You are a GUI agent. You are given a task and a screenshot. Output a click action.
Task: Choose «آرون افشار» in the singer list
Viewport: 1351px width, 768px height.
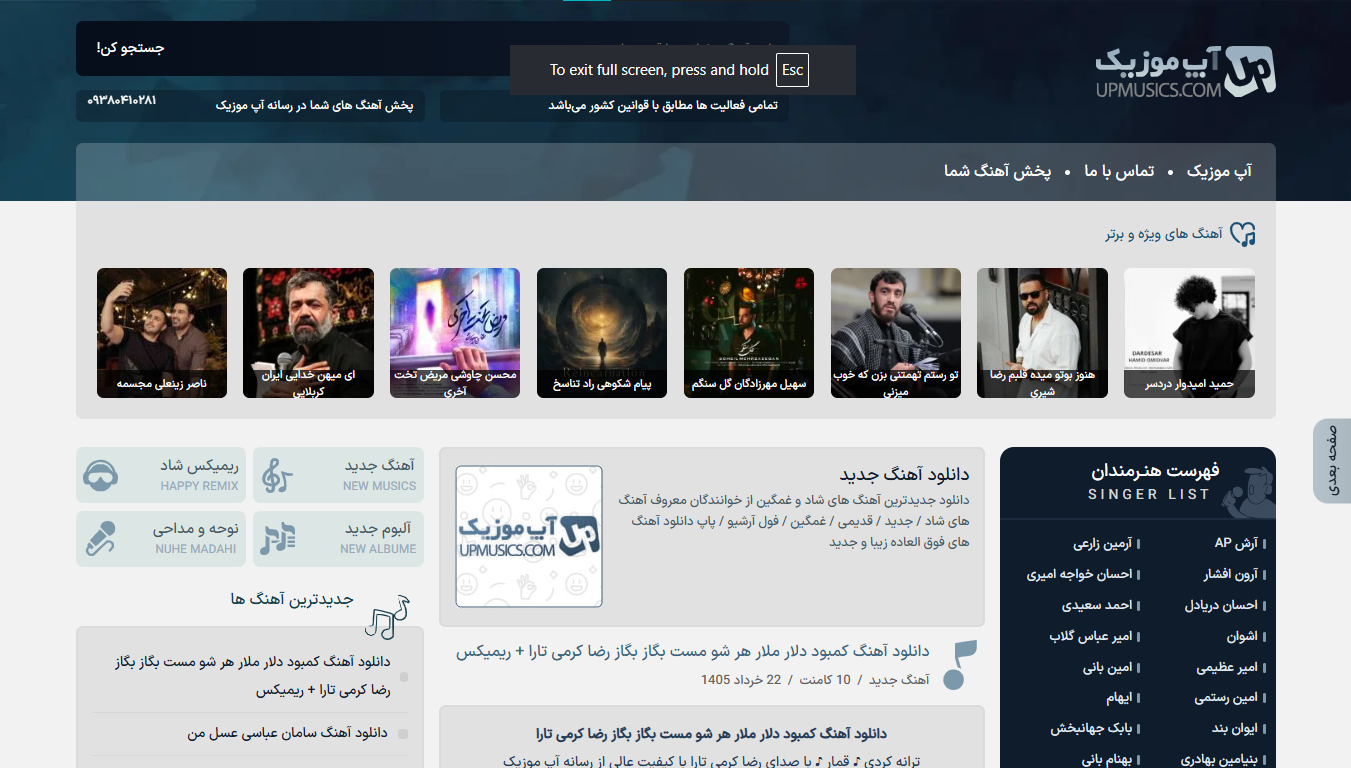(1231, 574)
